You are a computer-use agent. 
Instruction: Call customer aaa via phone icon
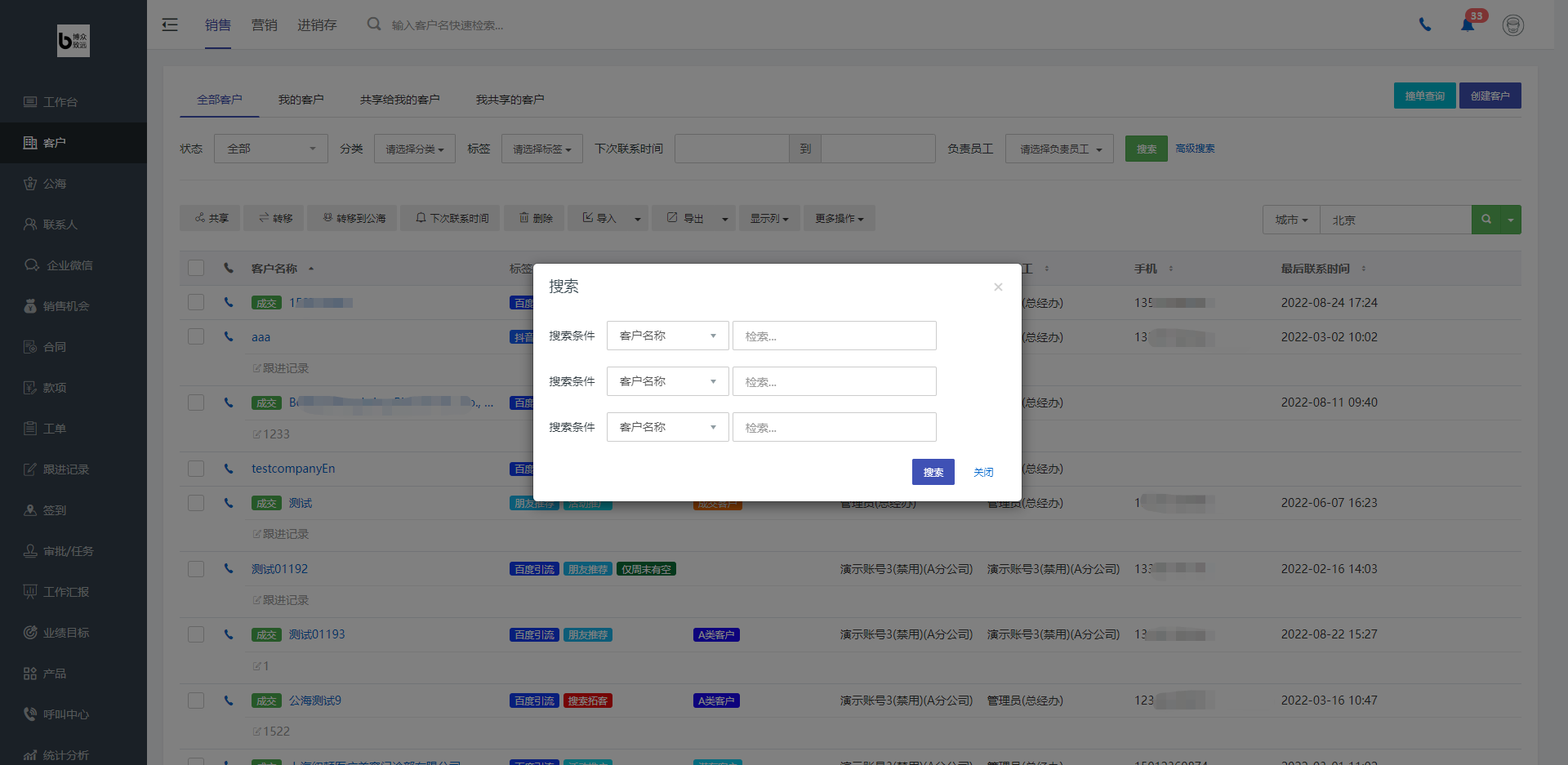tap(229, 336)
